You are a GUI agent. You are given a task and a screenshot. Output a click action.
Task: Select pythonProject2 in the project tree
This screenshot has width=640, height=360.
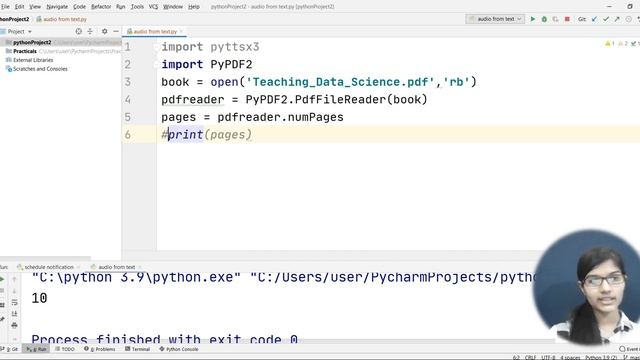pyautogui.click(x=61, y=42)
